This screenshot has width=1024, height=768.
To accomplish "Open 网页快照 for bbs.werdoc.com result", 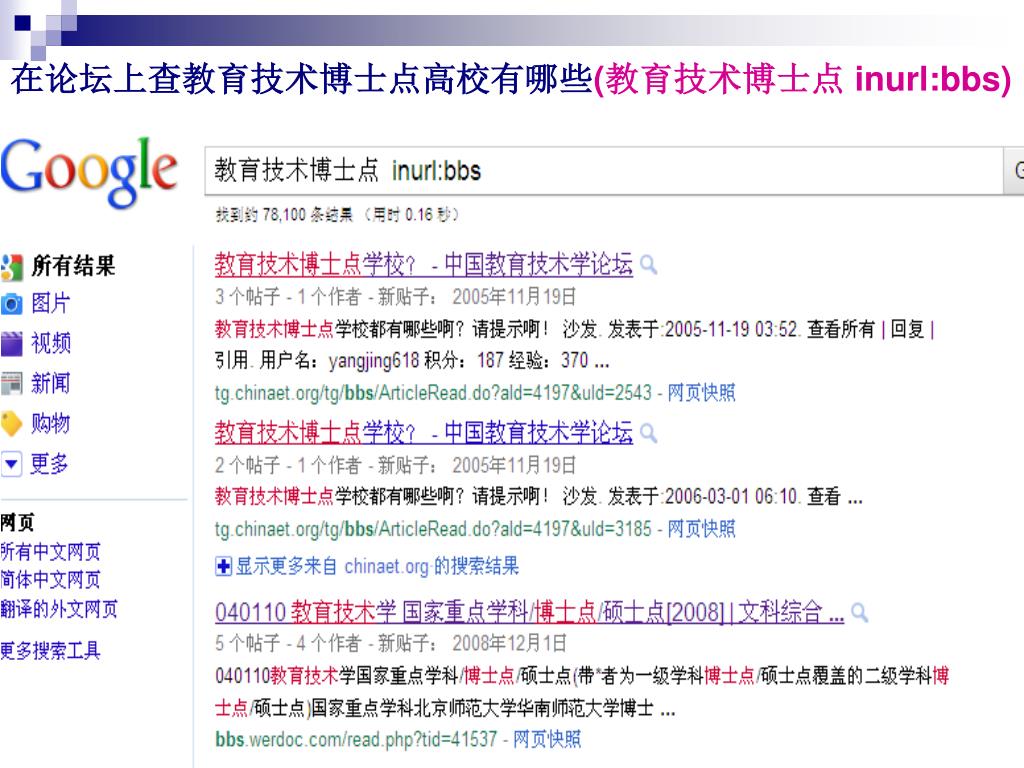I will (547, 739).
